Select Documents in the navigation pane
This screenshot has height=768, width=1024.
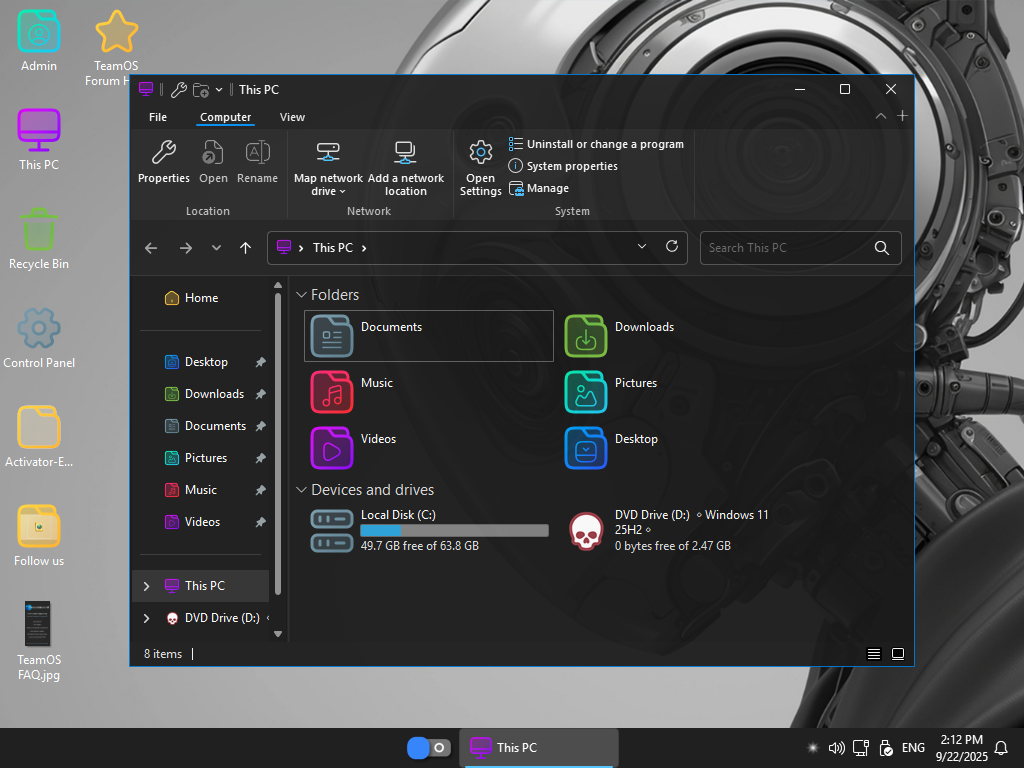[x=206, y=426]
